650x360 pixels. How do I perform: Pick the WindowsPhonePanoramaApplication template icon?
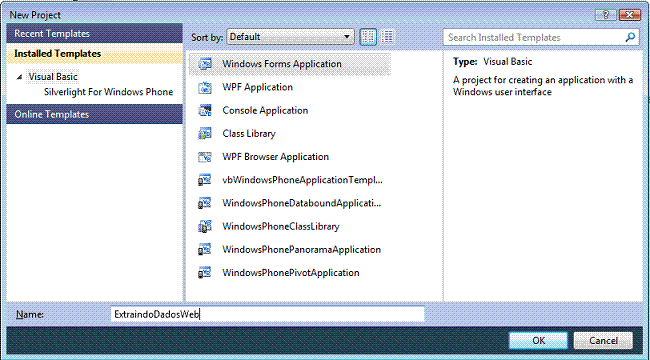pos(205,250)
